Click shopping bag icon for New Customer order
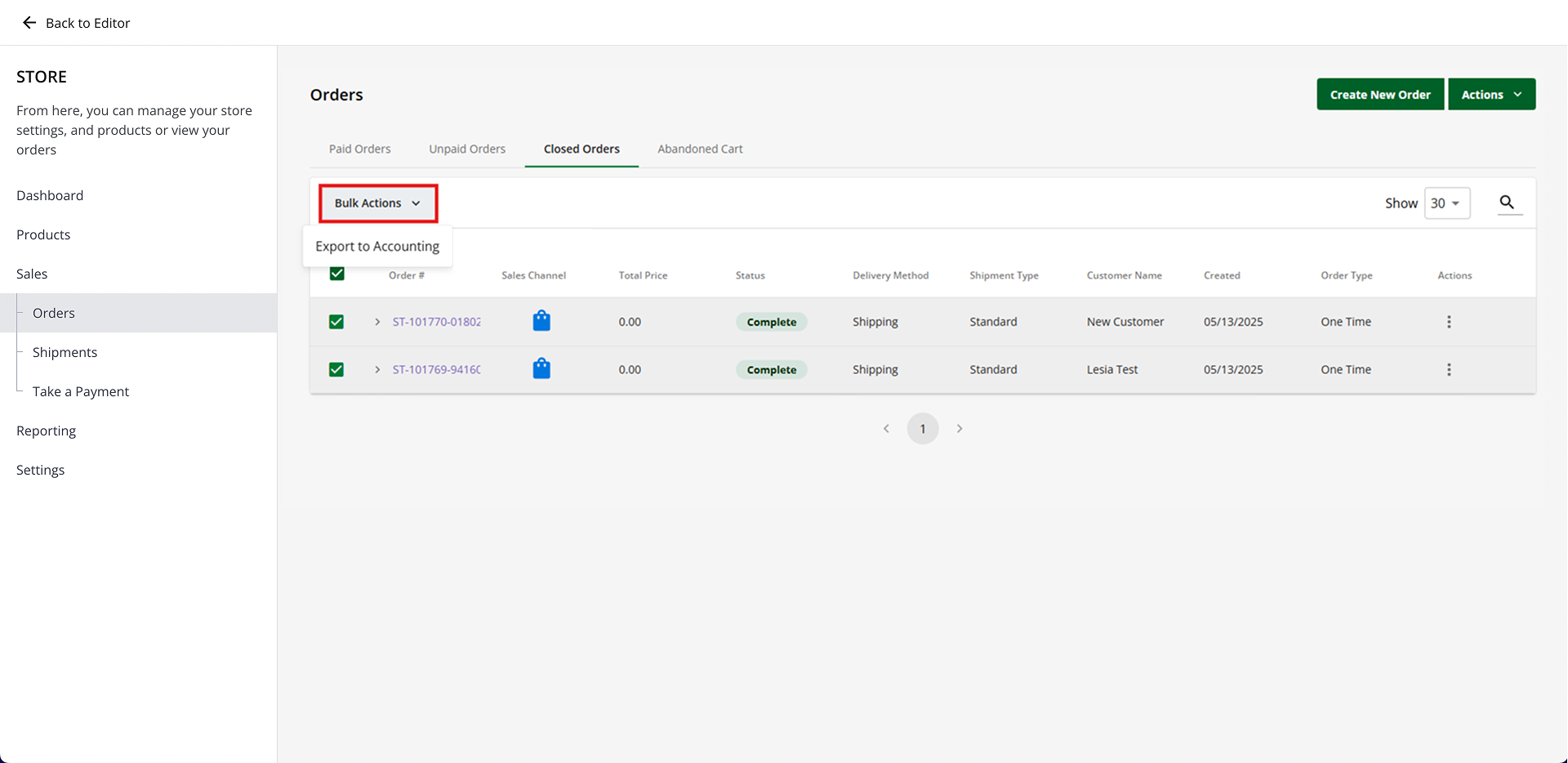 tap(541, 321)
